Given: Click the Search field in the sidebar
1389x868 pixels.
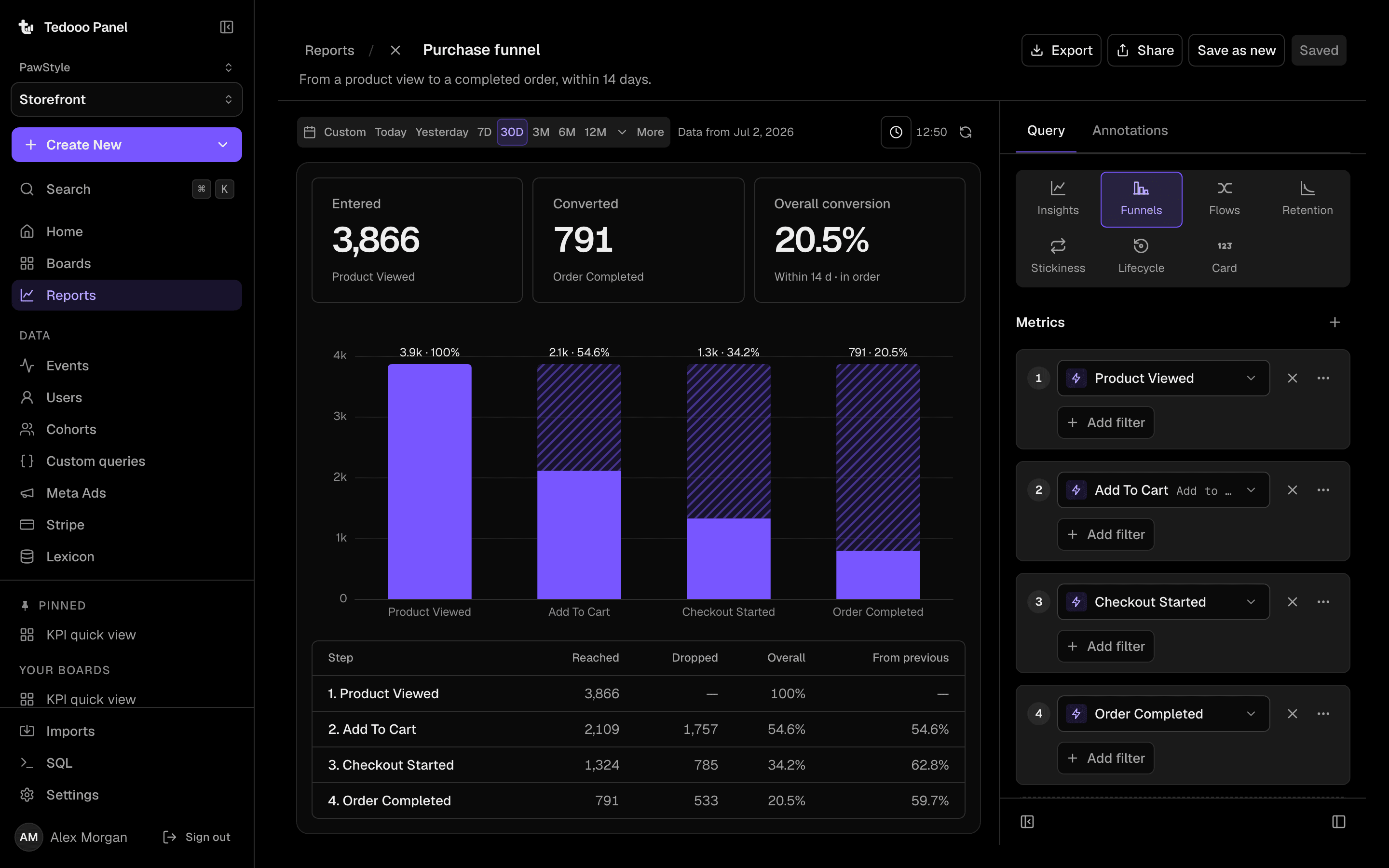Looking at the screenshot, I should click(x=126, y=189).
